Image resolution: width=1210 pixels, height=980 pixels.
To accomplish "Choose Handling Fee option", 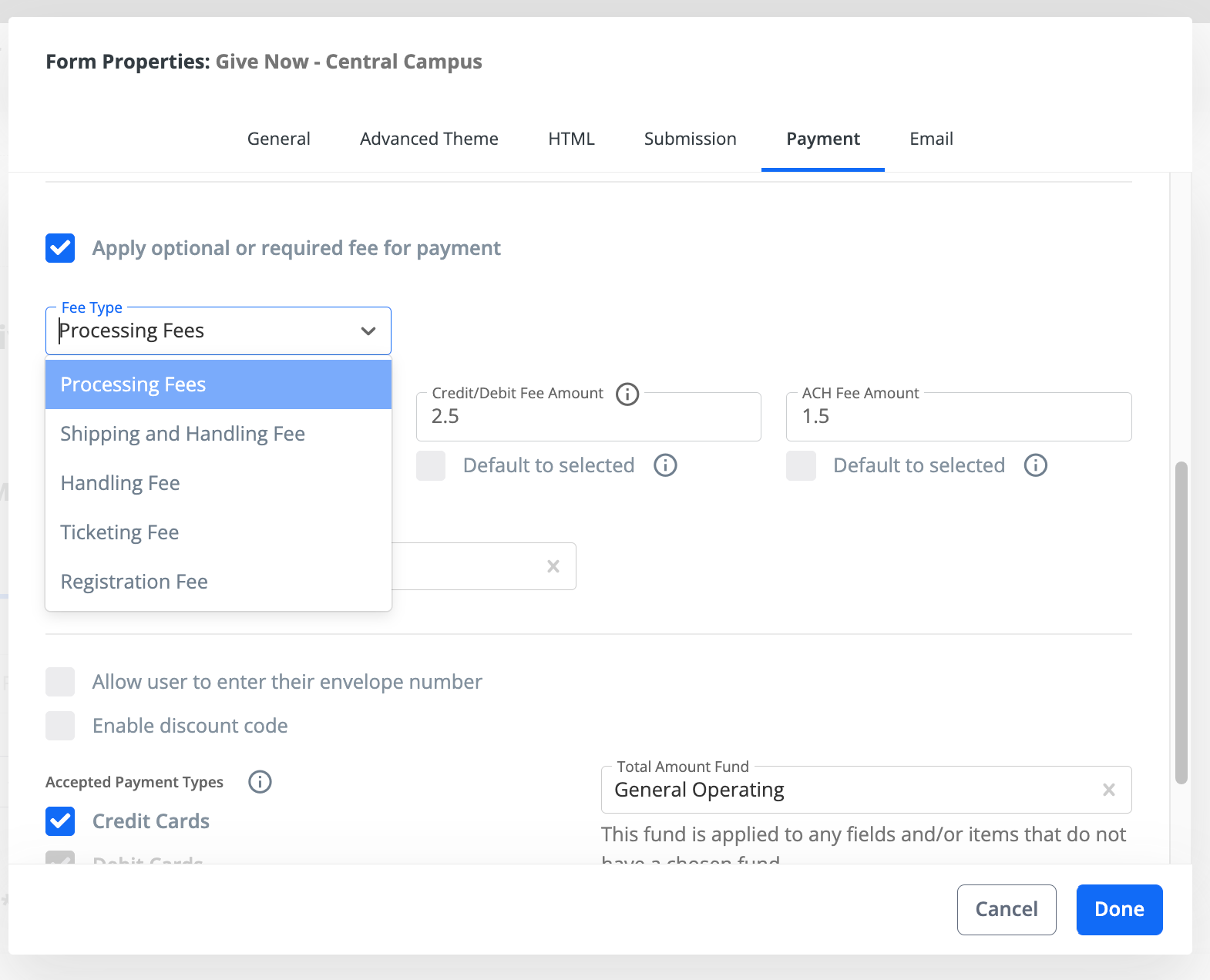I will [218, 483].
